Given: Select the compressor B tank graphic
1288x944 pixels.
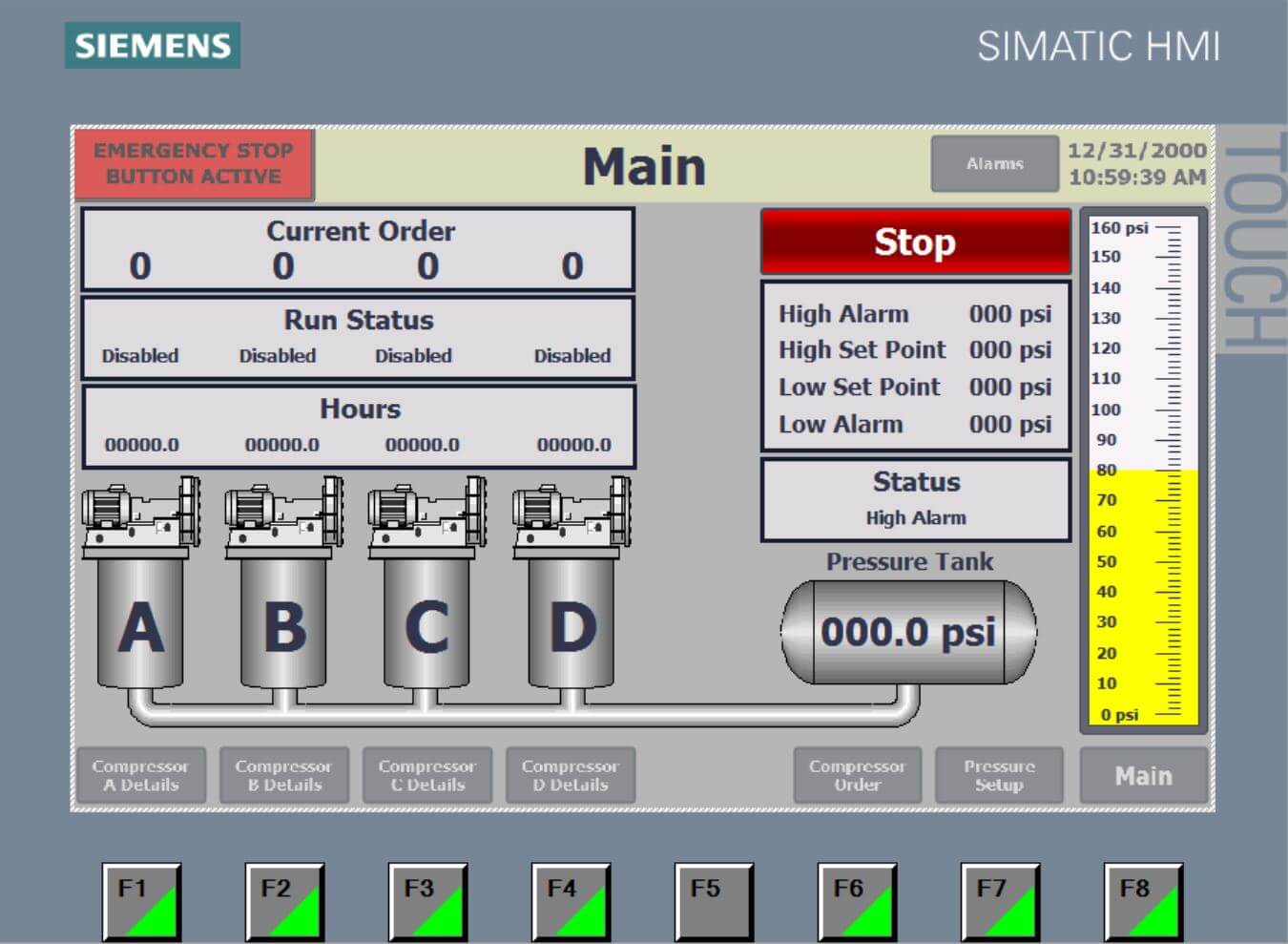Looking at the screenshot, I should pyautogui.click(x=283, y=620).
